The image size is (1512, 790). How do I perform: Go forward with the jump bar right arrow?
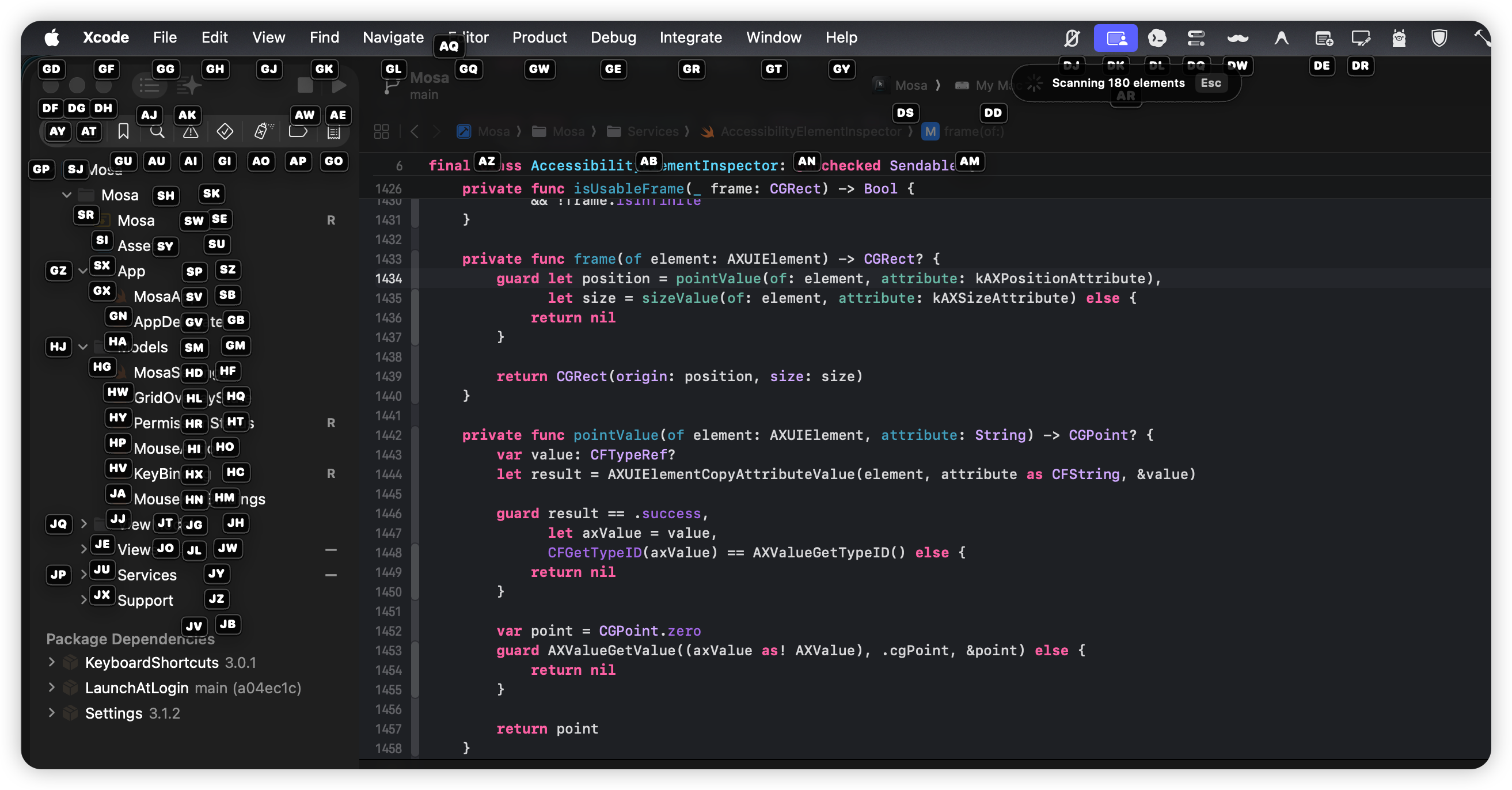(x=435, y=131)
